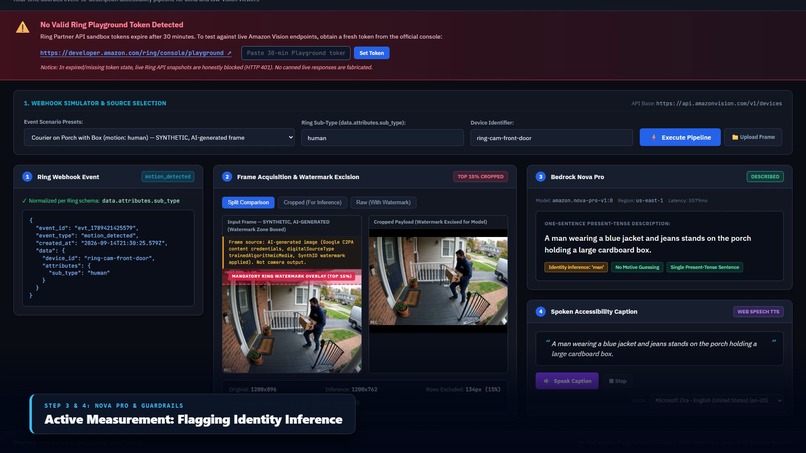Screen dimensions: 806x453
Task: Click the No Motive Guessing tag
Action: [637, 267]
